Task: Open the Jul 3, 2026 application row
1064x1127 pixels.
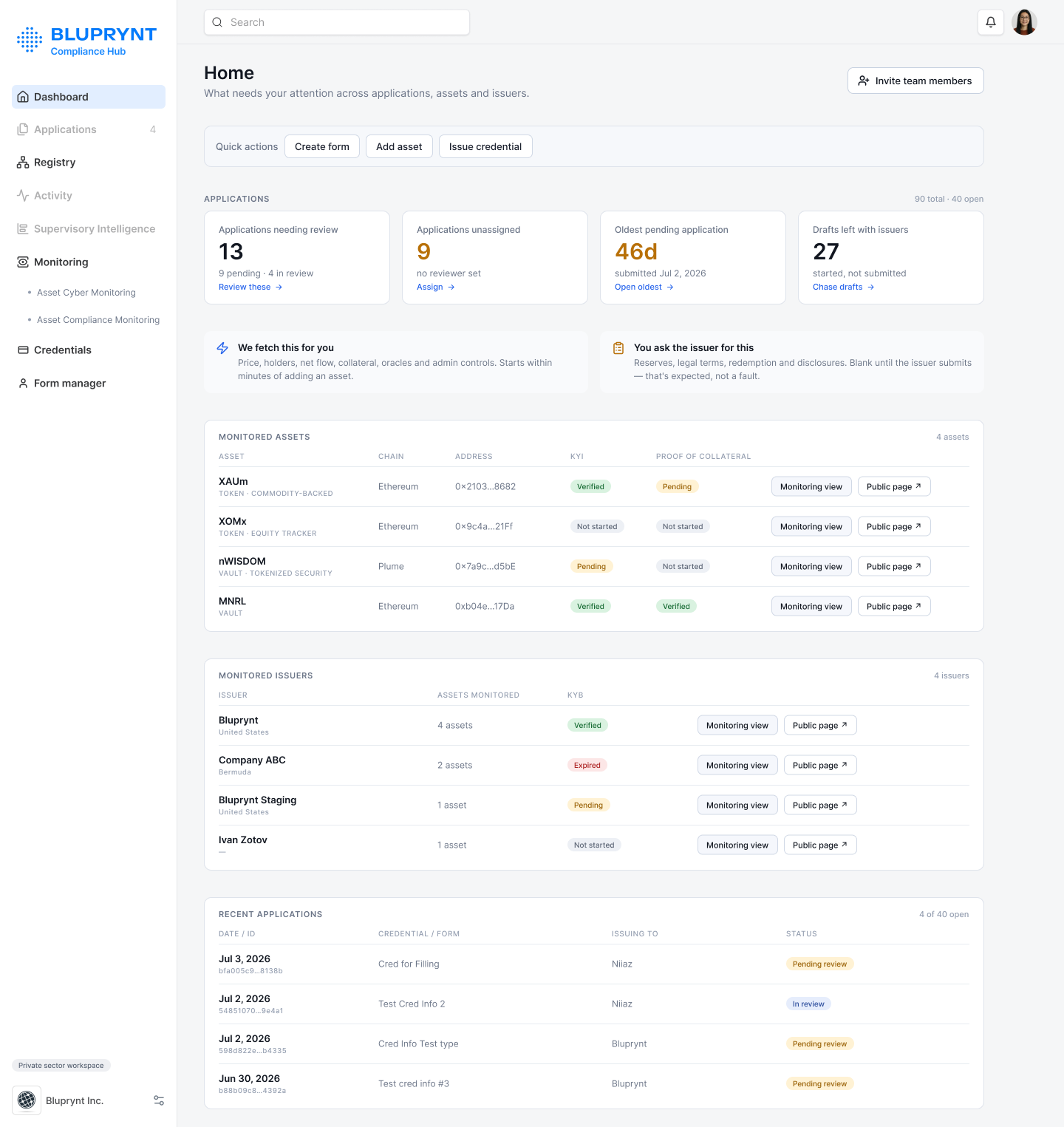Action: click(x=594, y=964)
